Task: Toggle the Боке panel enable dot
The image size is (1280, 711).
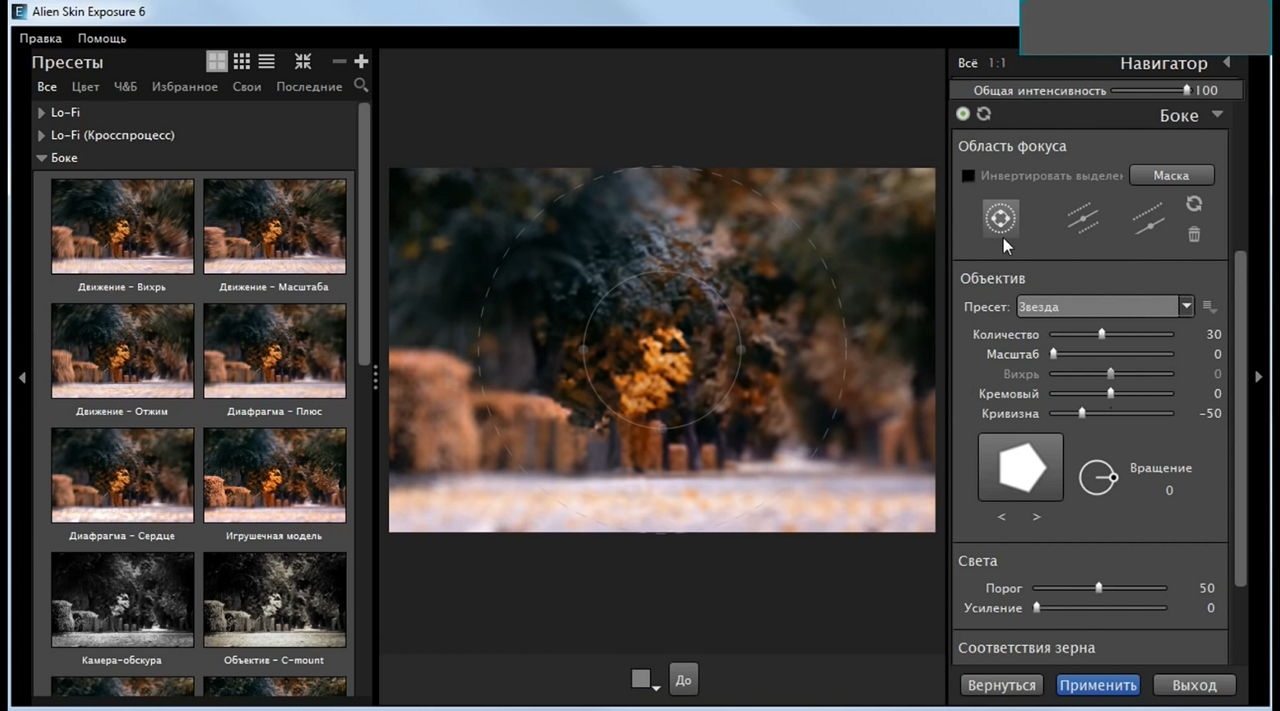Action: pos(963,114)
